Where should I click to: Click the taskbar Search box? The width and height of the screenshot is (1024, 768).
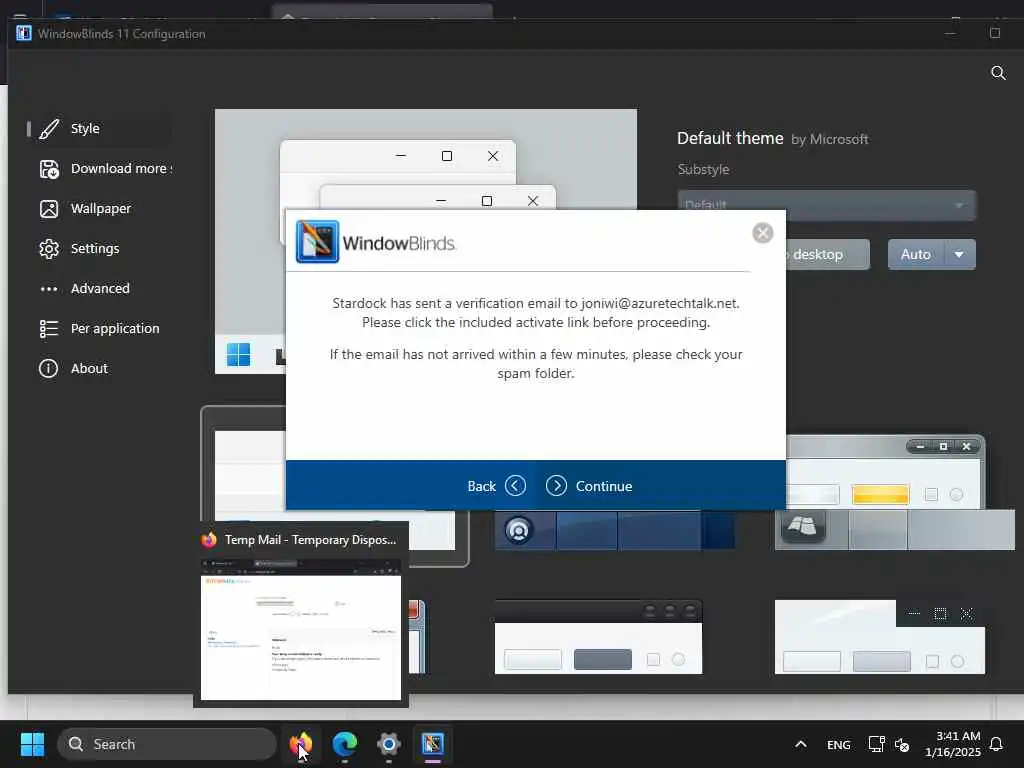click(x=167, y=744)
